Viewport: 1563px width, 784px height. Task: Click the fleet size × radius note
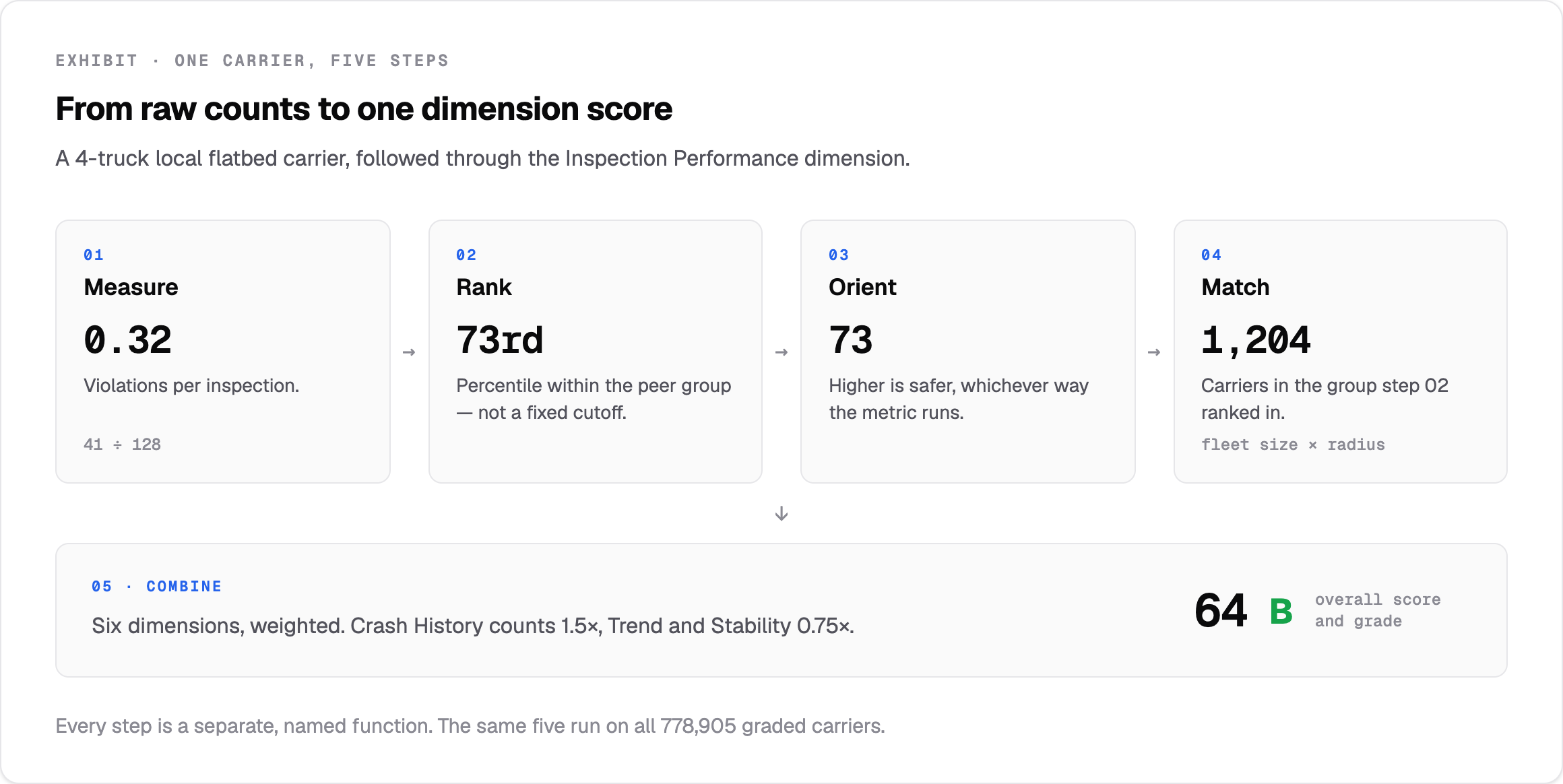pyautogui.click(x=1293, y=445)
